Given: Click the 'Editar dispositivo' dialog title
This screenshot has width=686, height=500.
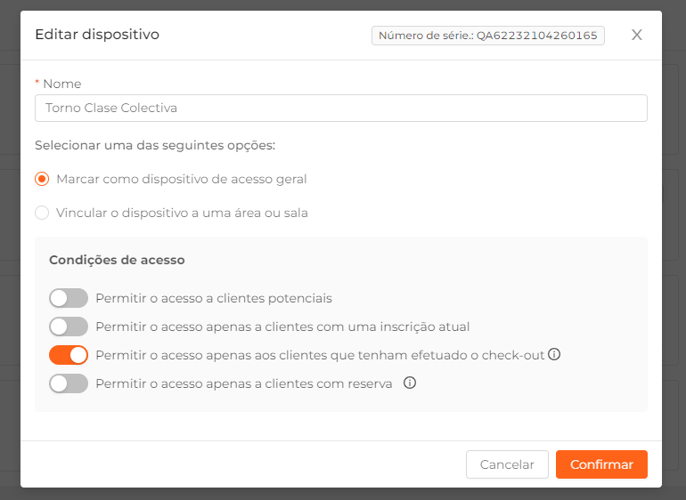Looking at the screenshot, I should [97, 34].
